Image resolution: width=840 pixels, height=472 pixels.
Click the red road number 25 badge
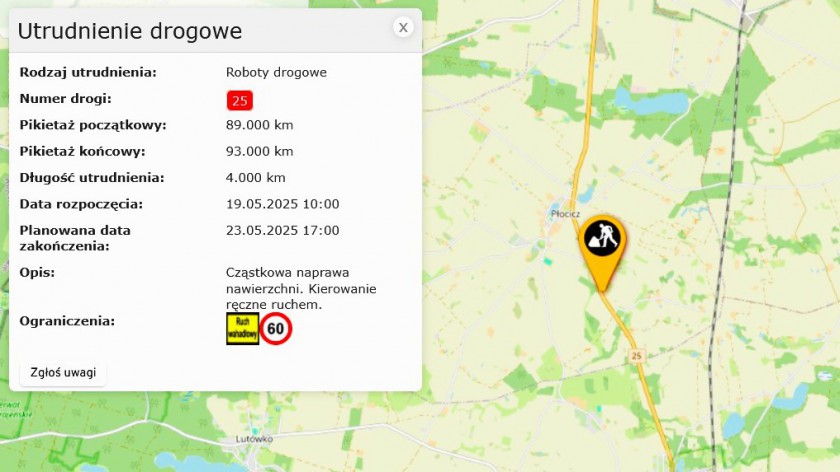point(239,100)
